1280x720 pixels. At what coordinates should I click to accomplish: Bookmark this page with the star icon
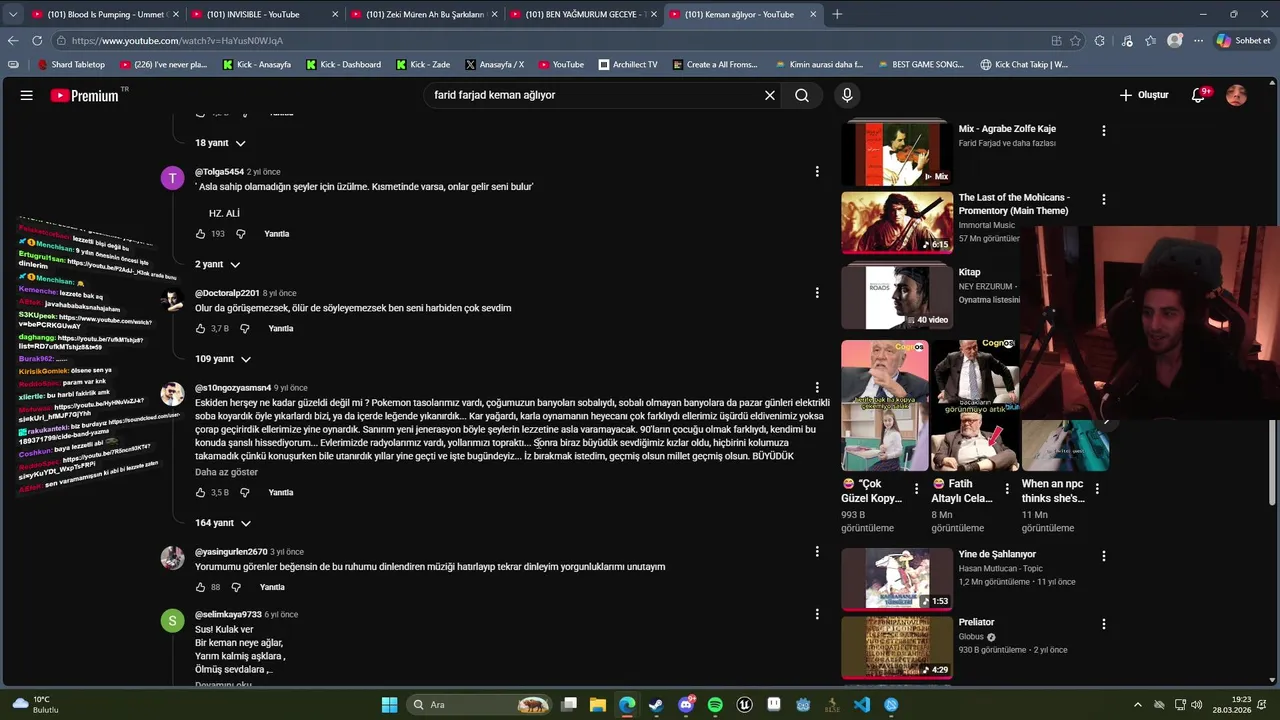point(1075,41)
